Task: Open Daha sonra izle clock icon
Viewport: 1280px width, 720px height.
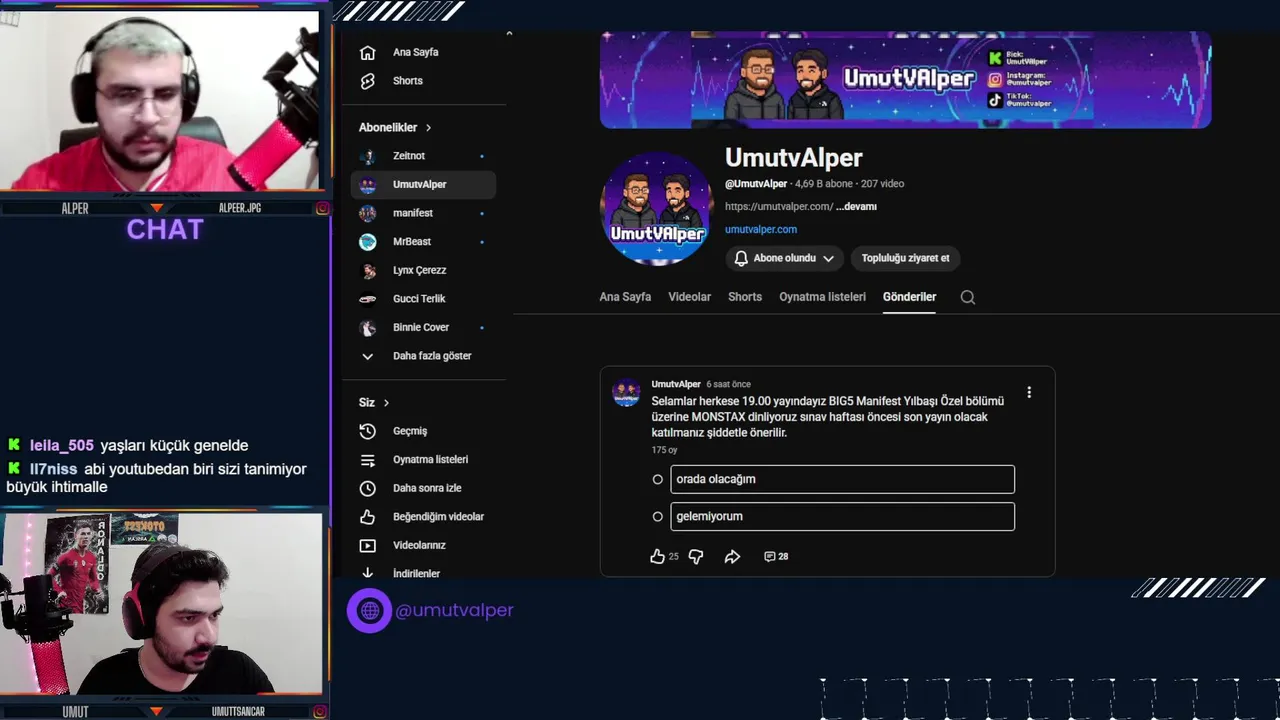Action: click(x=368, y=488)
